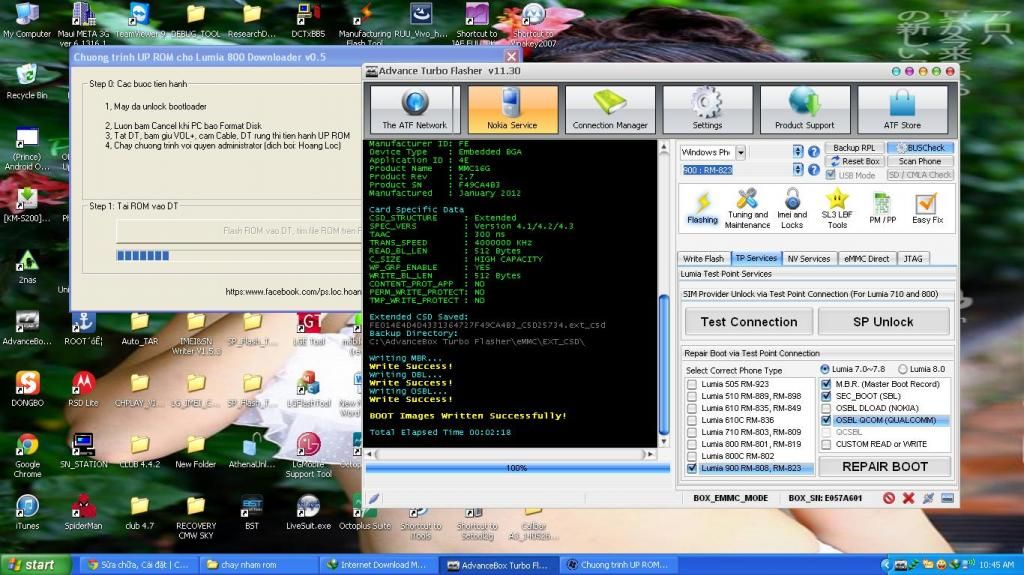Click the red X icon in status bar

pyautogui.click(x=908, y=498)
